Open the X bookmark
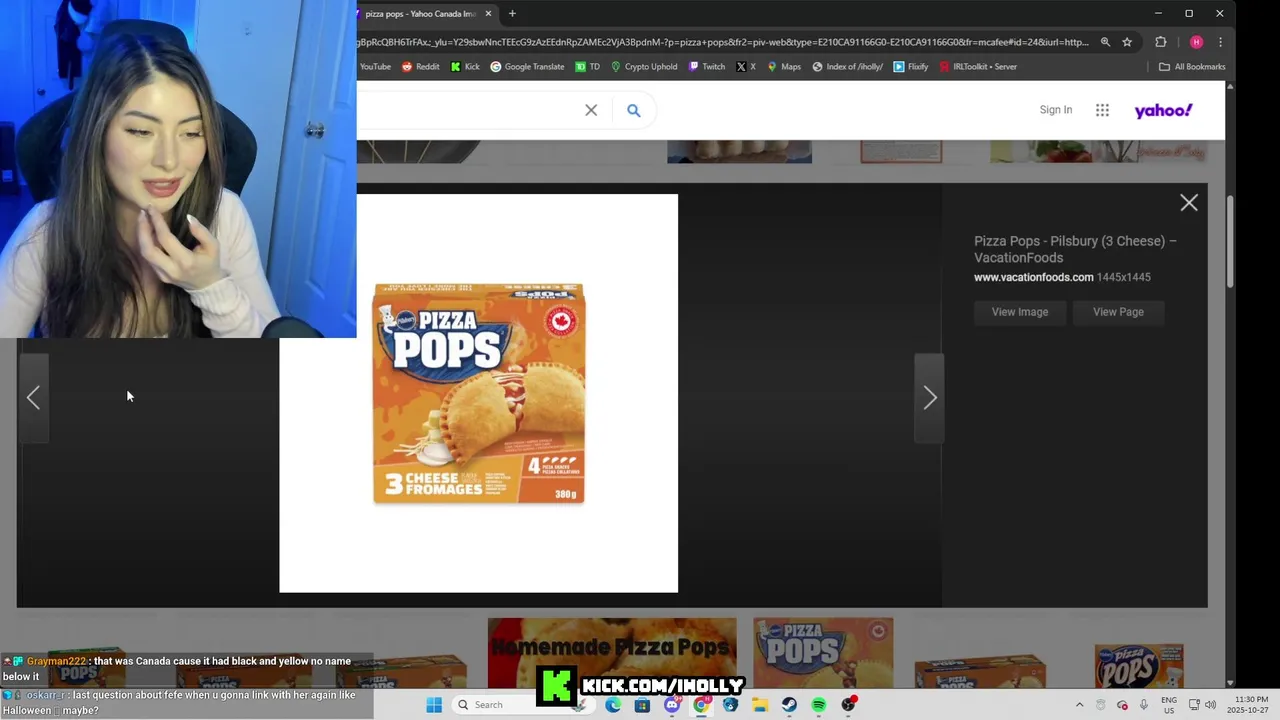Image resolution: width=1280 pixels, height=720 pixels. (x=746, y=67)
